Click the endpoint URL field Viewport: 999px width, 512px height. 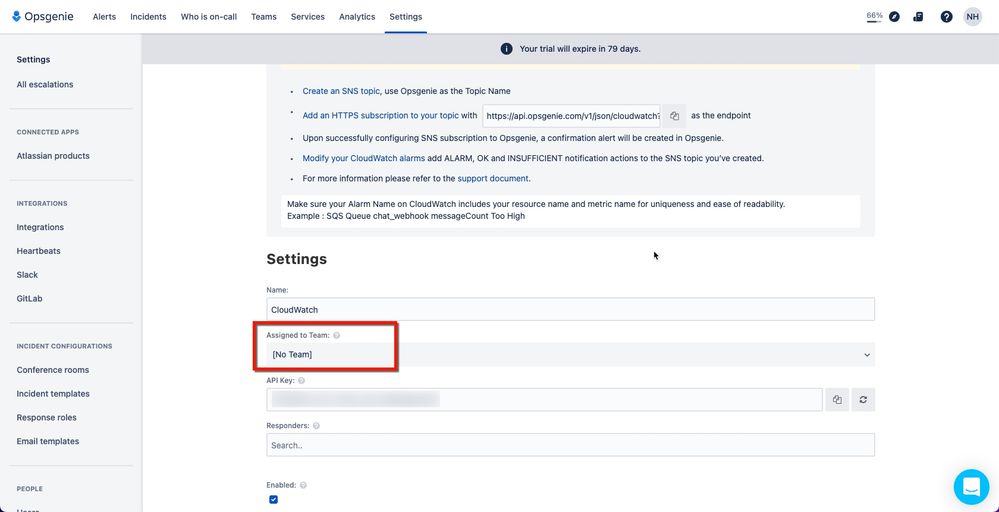point(572,116)
